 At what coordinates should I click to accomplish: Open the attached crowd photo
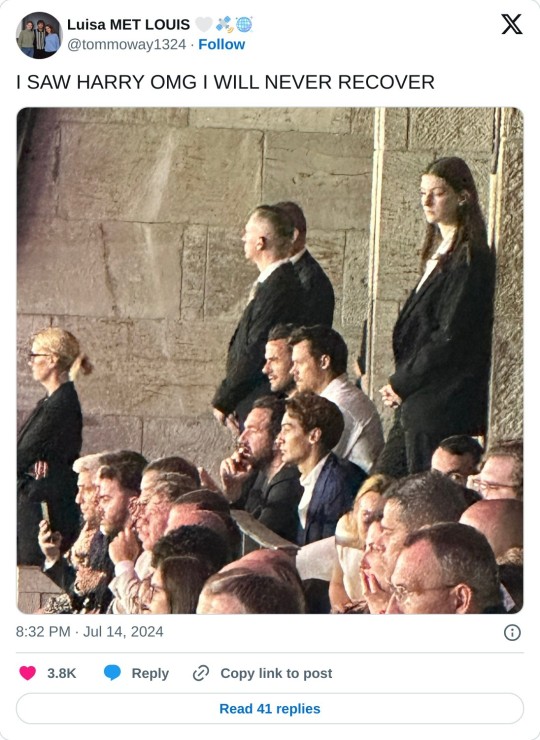pos(270,361)
